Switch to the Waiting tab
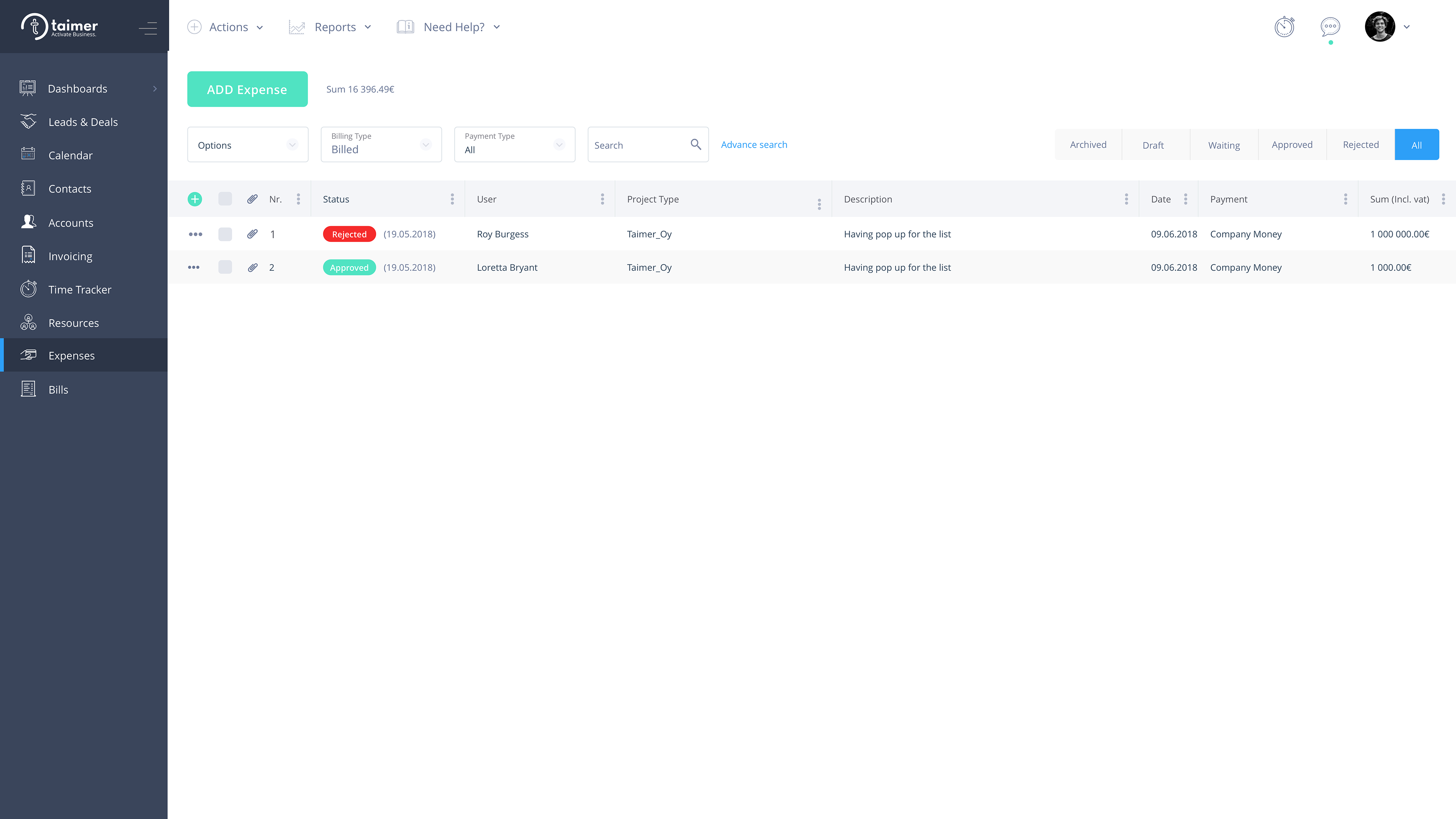1456x819 pixels. pyautogui.click(x=1224, y=145)
